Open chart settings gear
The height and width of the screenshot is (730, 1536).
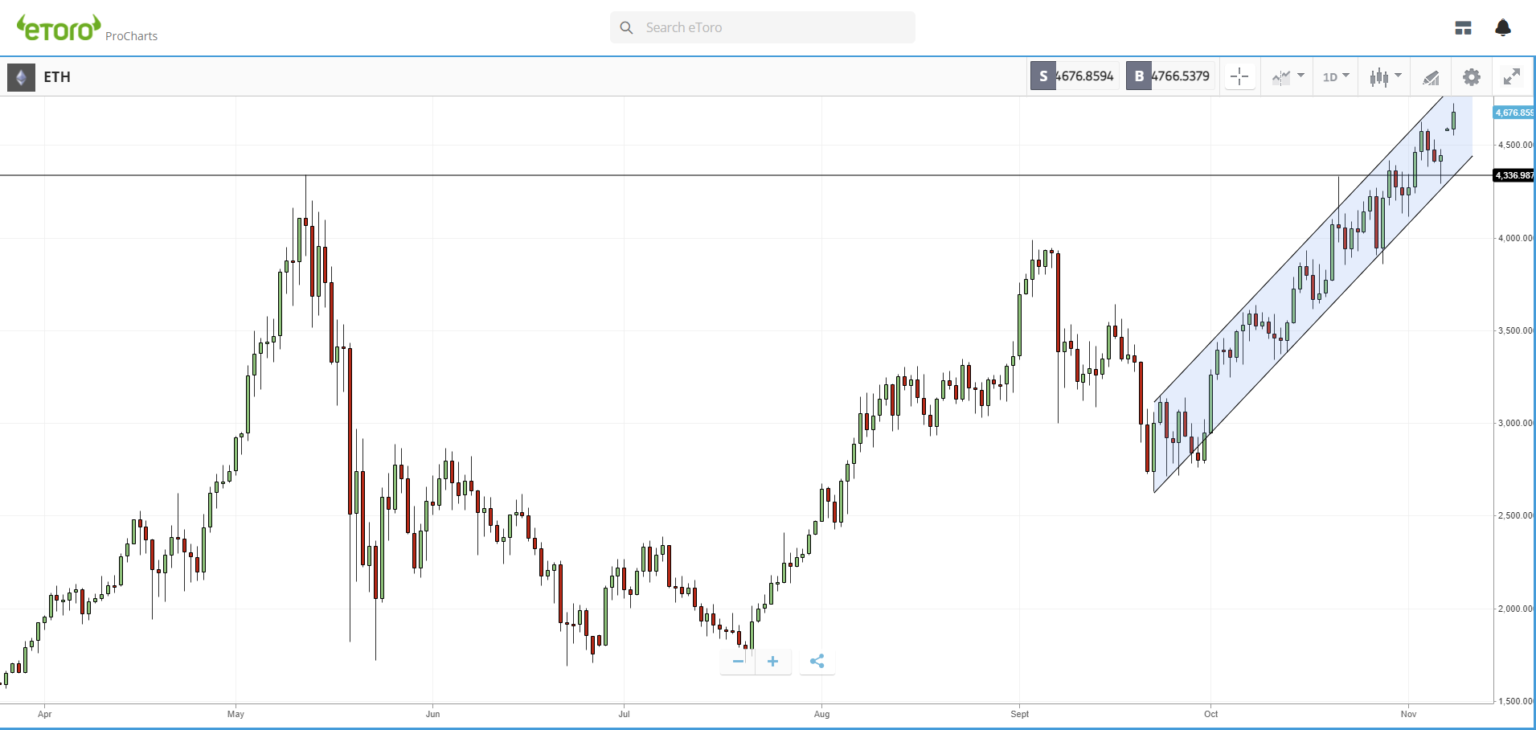[1471, 77]
